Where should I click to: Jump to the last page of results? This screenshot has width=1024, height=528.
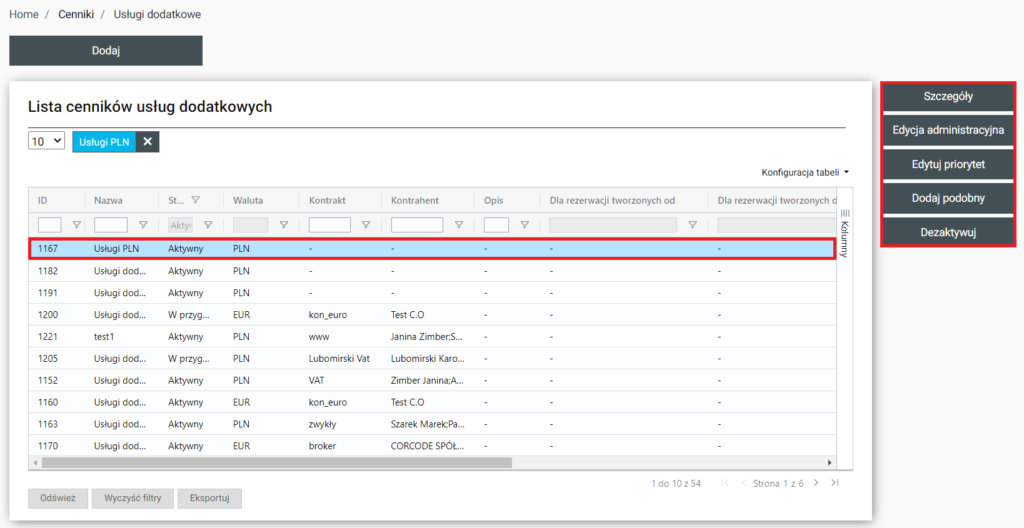coord(835,483)
